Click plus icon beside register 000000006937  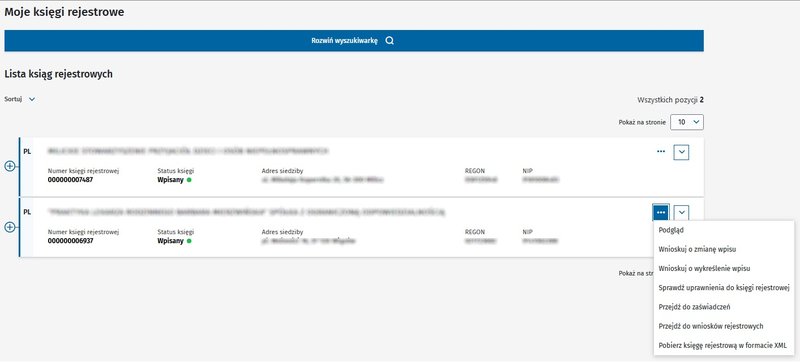click(x=10, y=227)
